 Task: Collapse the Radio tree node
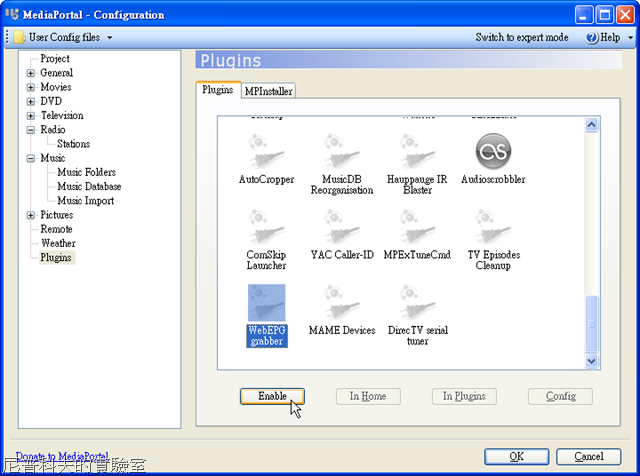31,130
